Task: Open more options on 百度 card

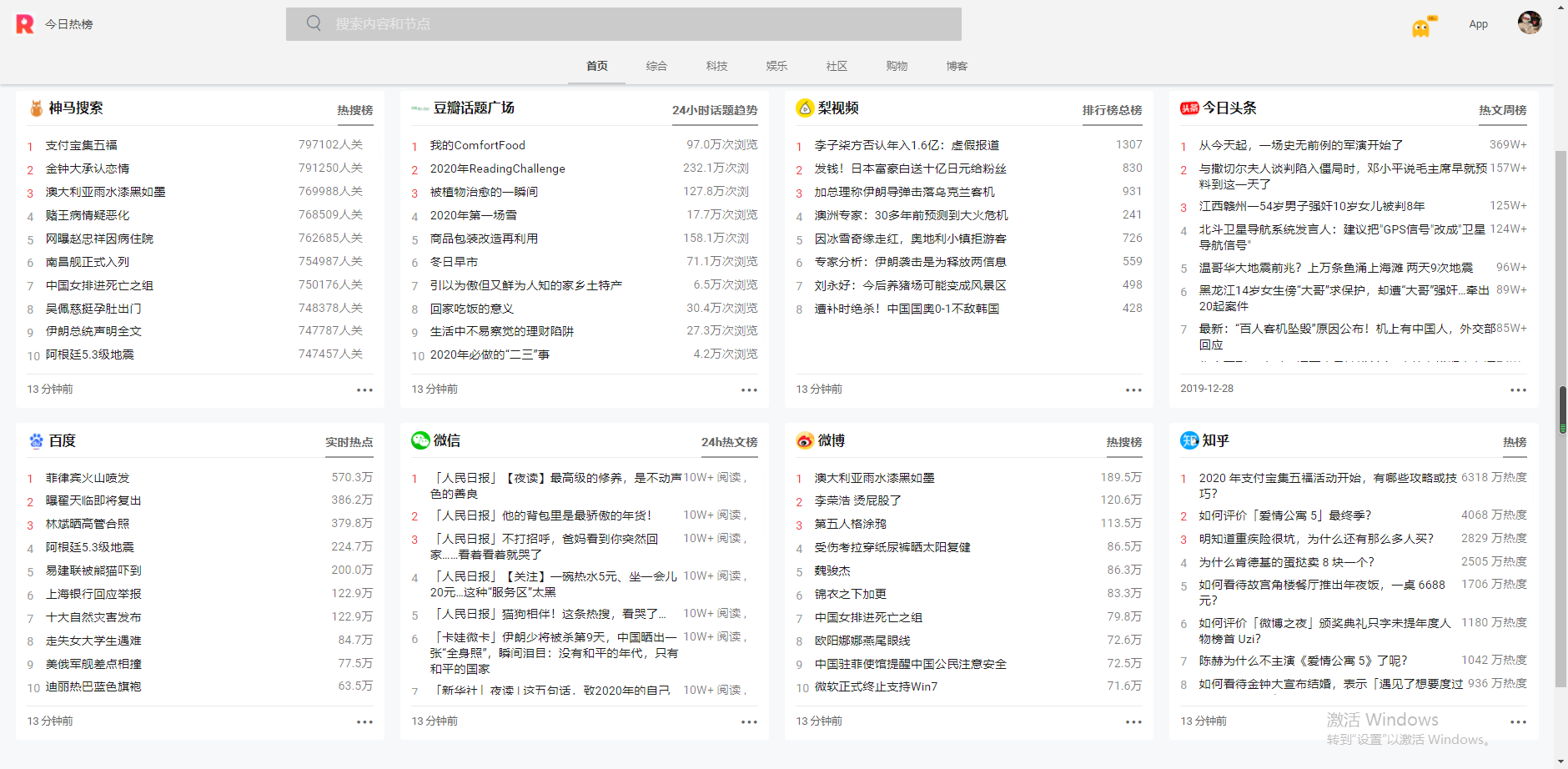Action: click(x=364, y=721)
